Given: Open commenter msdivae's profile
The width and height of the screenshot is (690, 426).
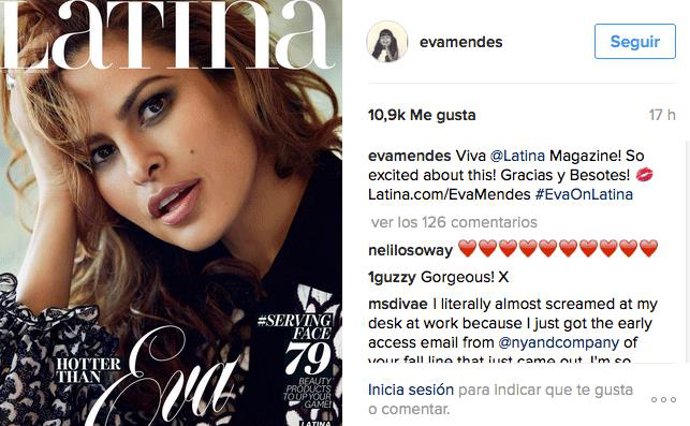Looking at the screenshot, I should point(397,304).
